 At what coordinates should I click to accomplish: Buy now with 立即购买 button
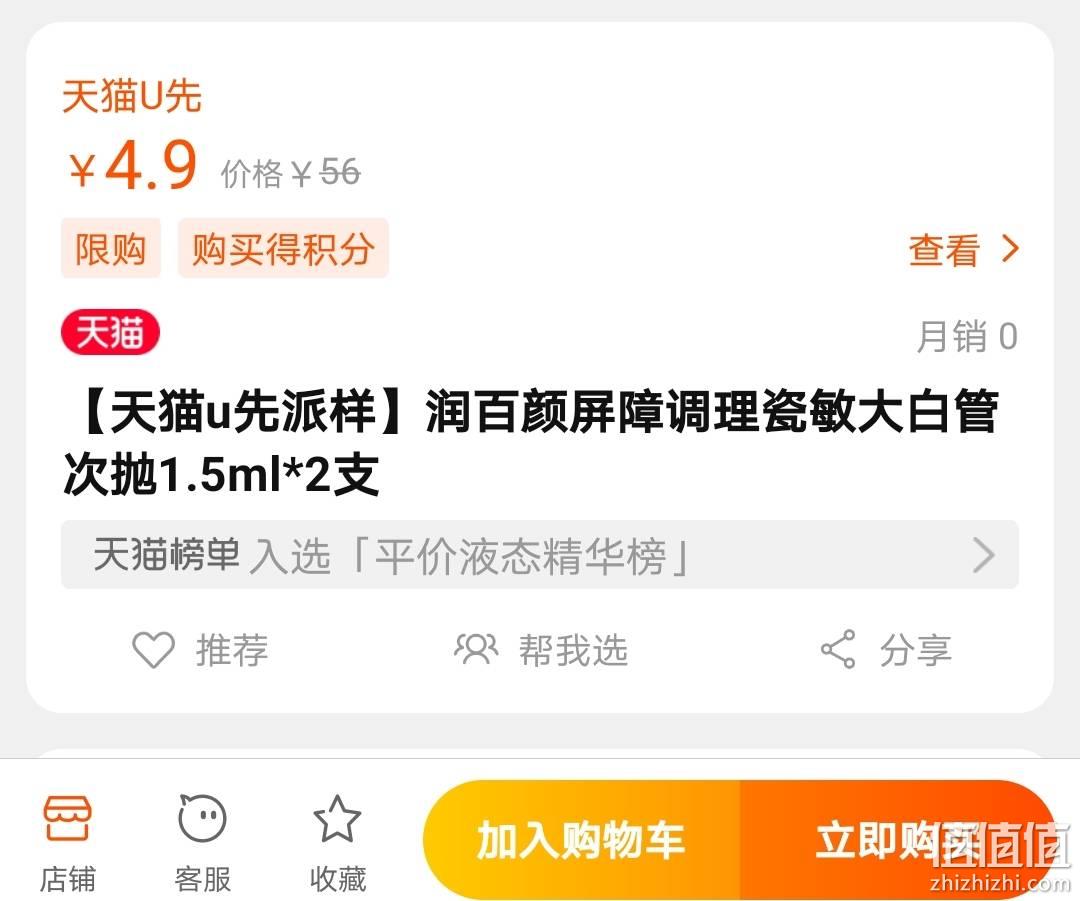click(897, 840)
